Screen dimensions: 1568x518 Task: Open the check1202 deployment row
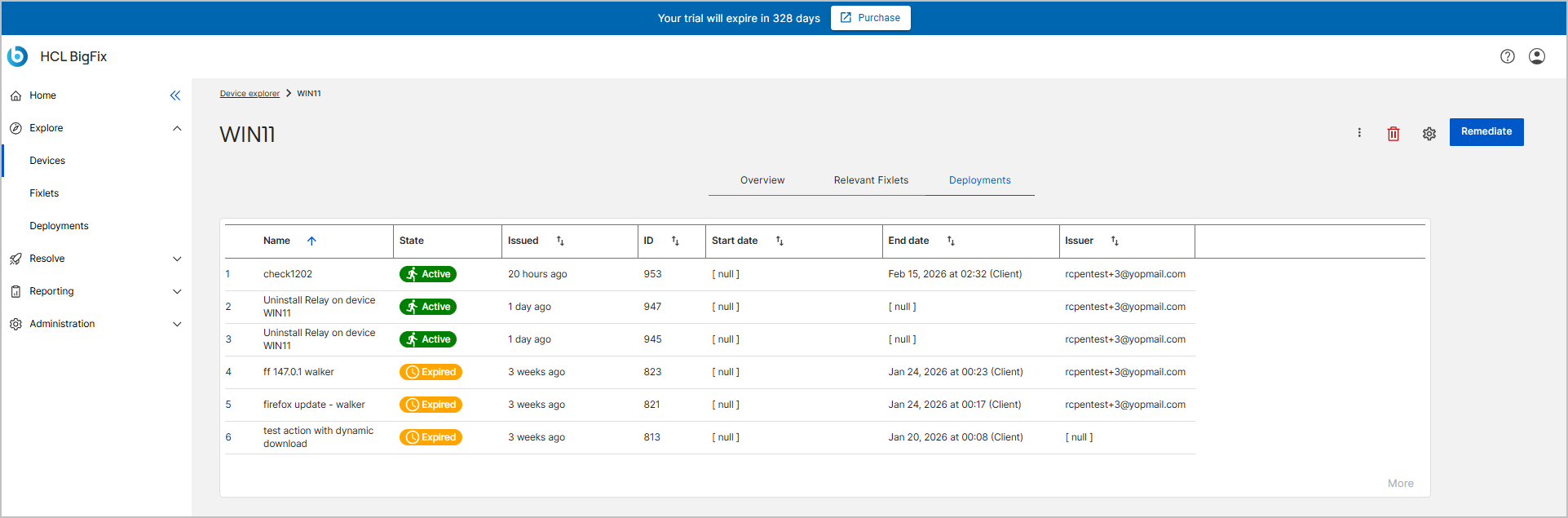click(288, 274)
